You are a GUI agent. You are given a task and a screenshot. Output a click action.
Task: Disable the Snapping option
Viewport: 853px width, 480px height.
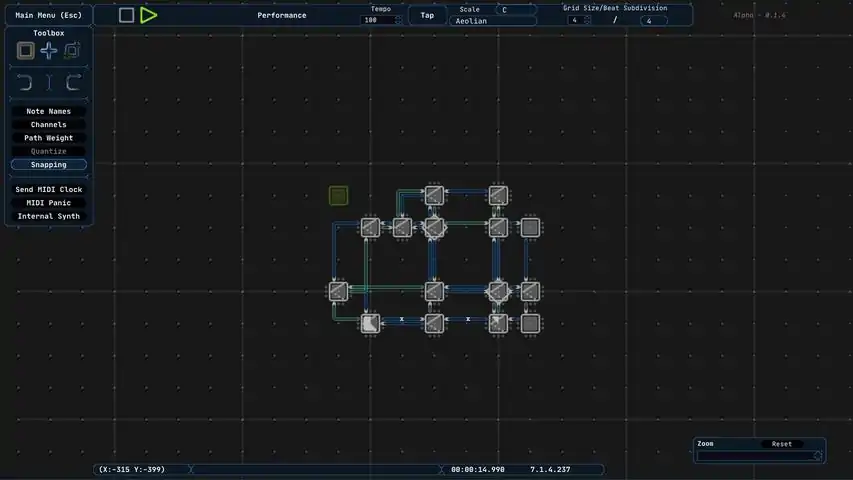pos(48,164)
